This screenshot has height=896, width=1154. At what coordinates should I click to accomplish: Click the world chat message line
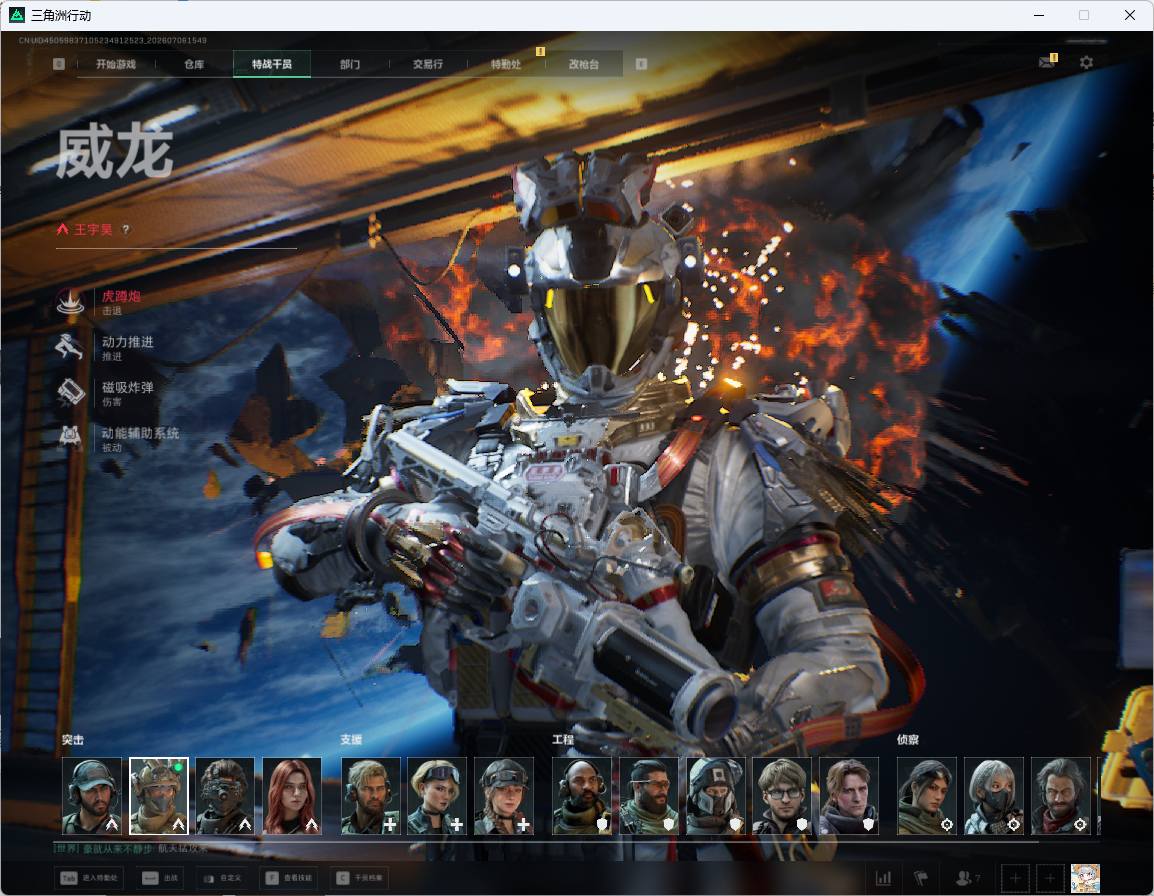point(131,849)
